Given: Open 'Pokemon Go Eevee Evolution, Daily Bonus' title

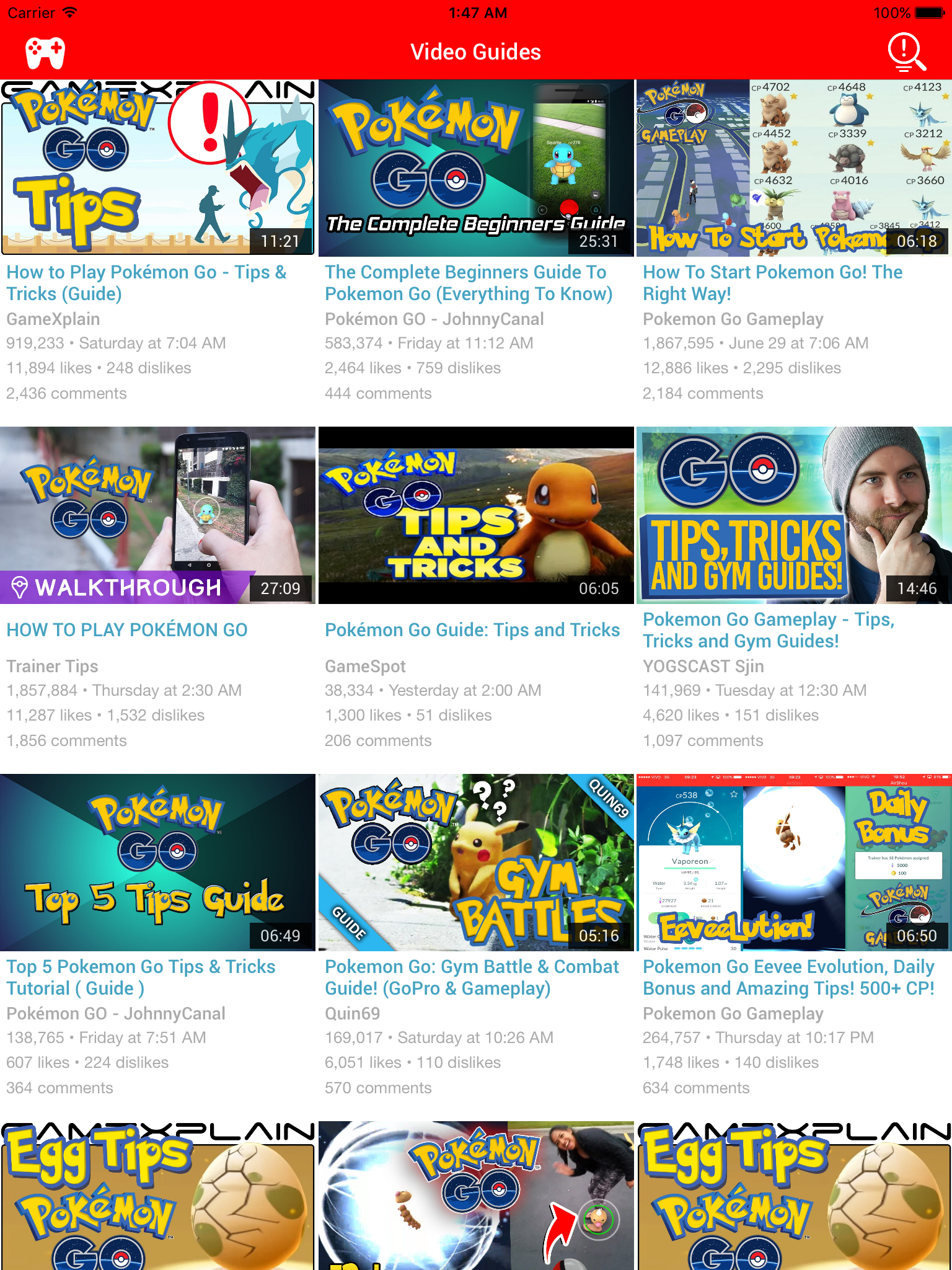Looking at the screenshot, I should click(788, 977).
